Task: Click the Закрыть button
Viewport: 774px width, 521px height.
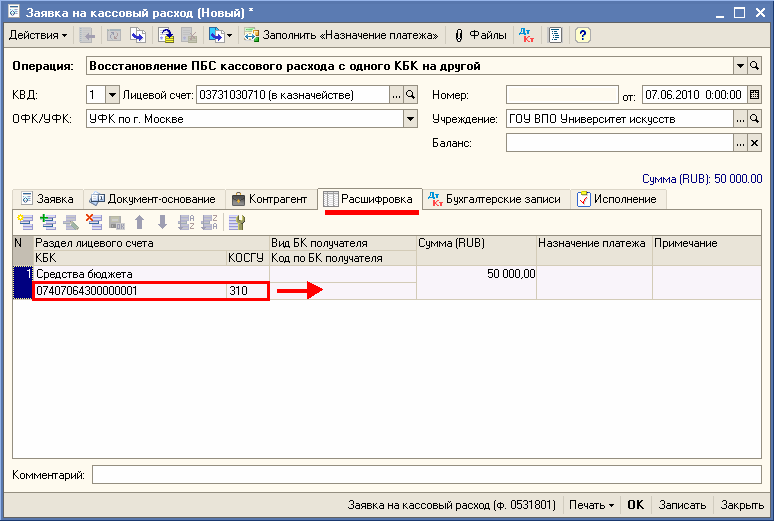Action: click(742, 505)
